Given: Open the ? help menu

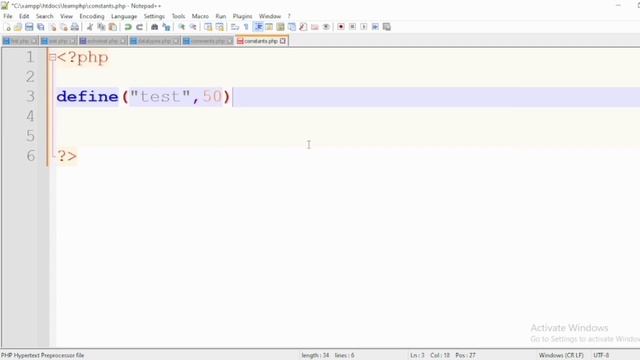Looking at the screenshot, I should pos(289,16).
